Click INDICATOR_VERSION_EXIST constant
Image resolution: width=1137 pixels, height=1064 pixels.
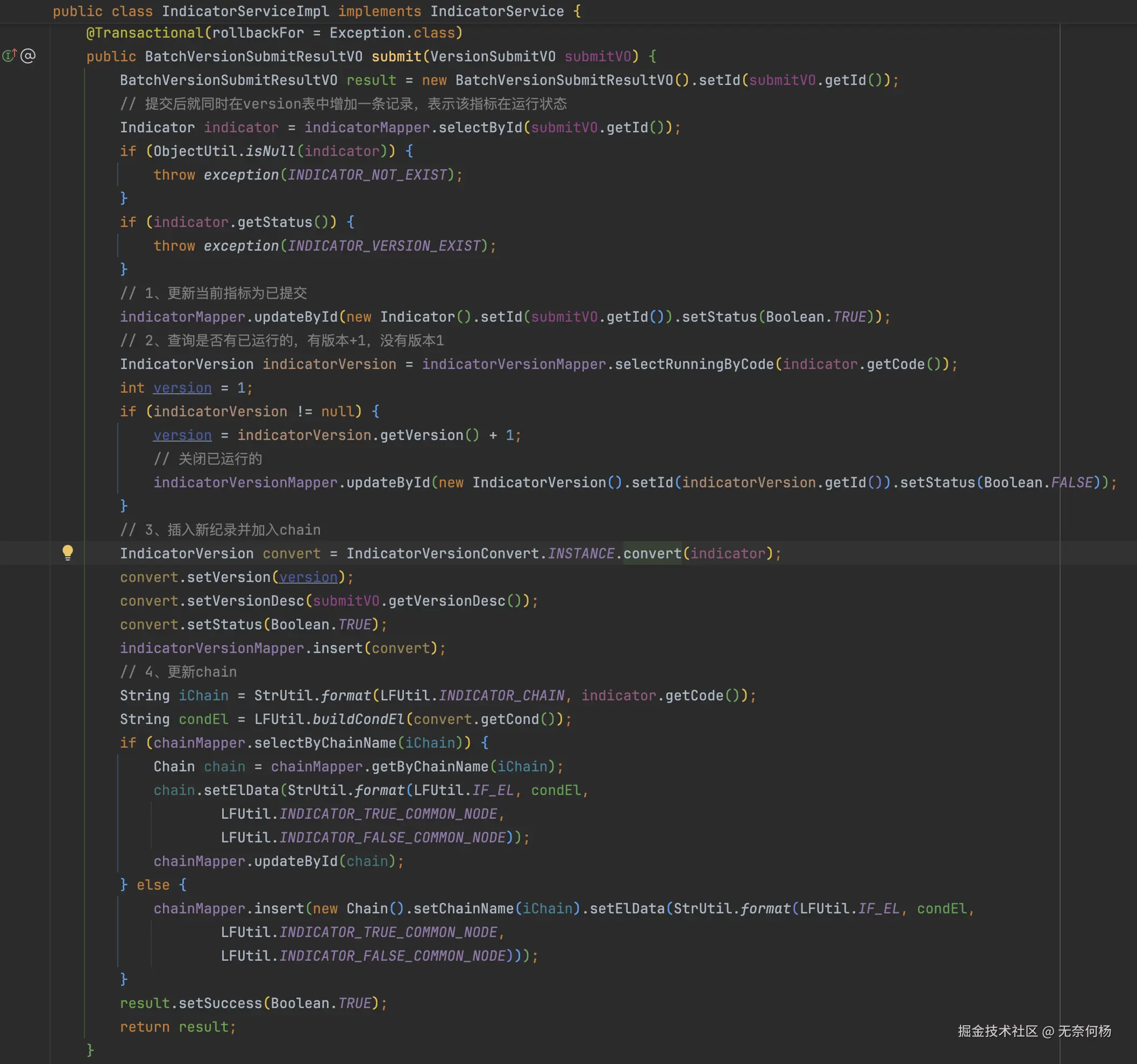coord(384,245)
